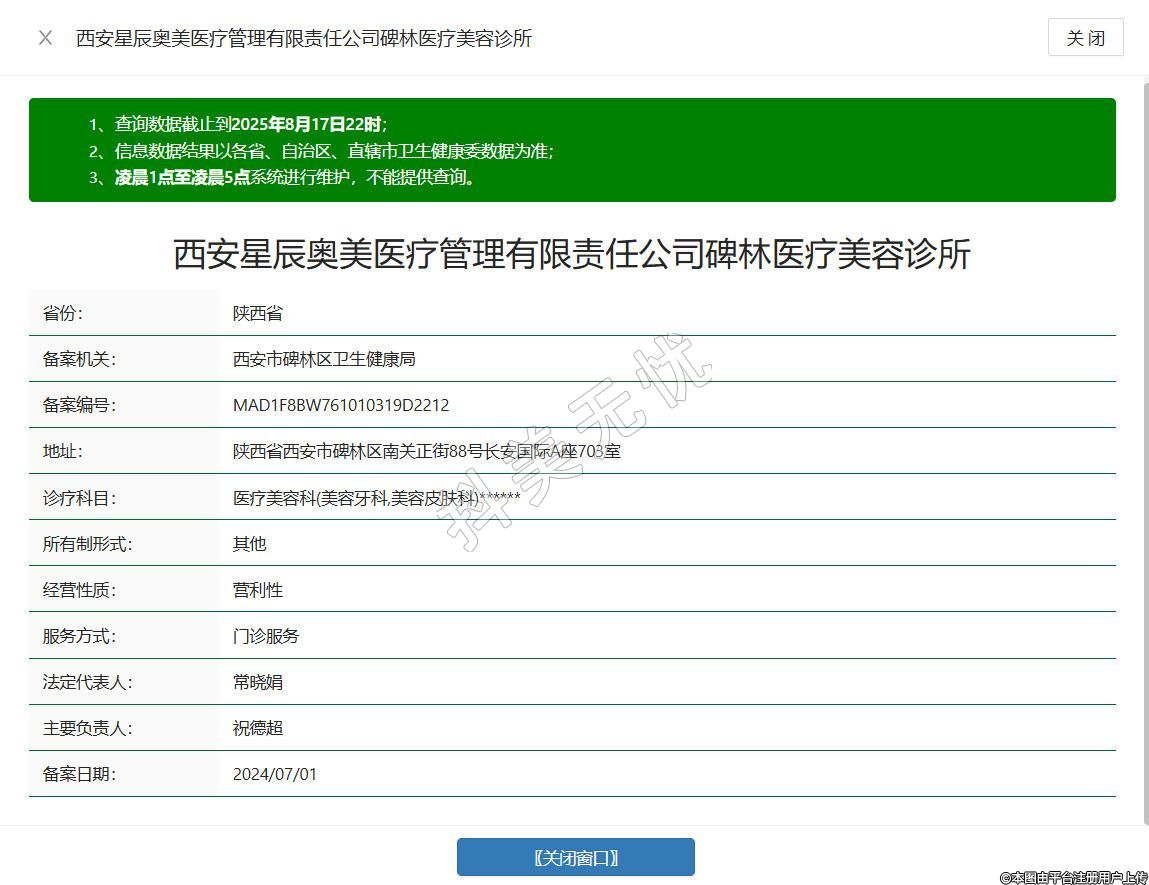
Task: Click the 主要负责人 row label
Action: click(88, 728)
